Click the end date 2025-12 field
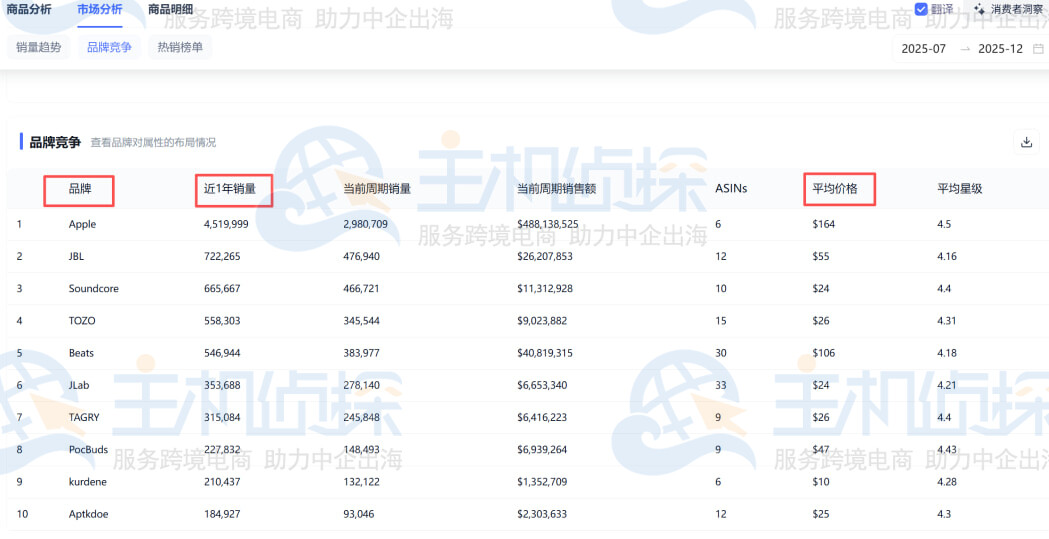Screen dimensions: 1049x539 point(1000,49)
